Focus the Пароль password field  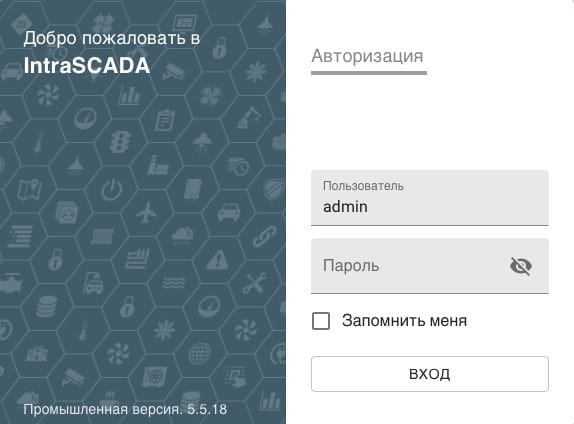430,266
